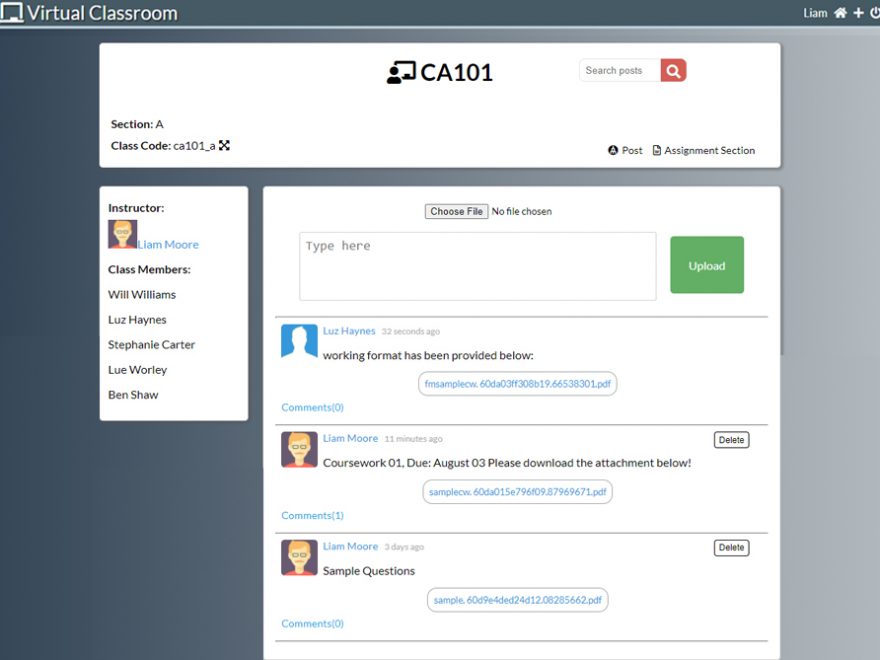880x660 pixels.
Task: Click the plus icon to add a class
Action: (858, 13)
